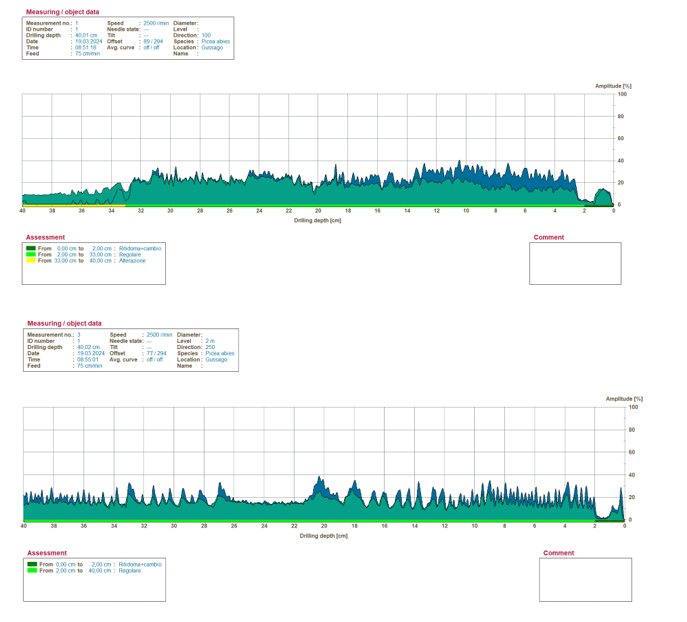Click inside the second Comment box
The height and width of the screenshot is (622, 687).
pyautogui.click(x=585, y=580)
